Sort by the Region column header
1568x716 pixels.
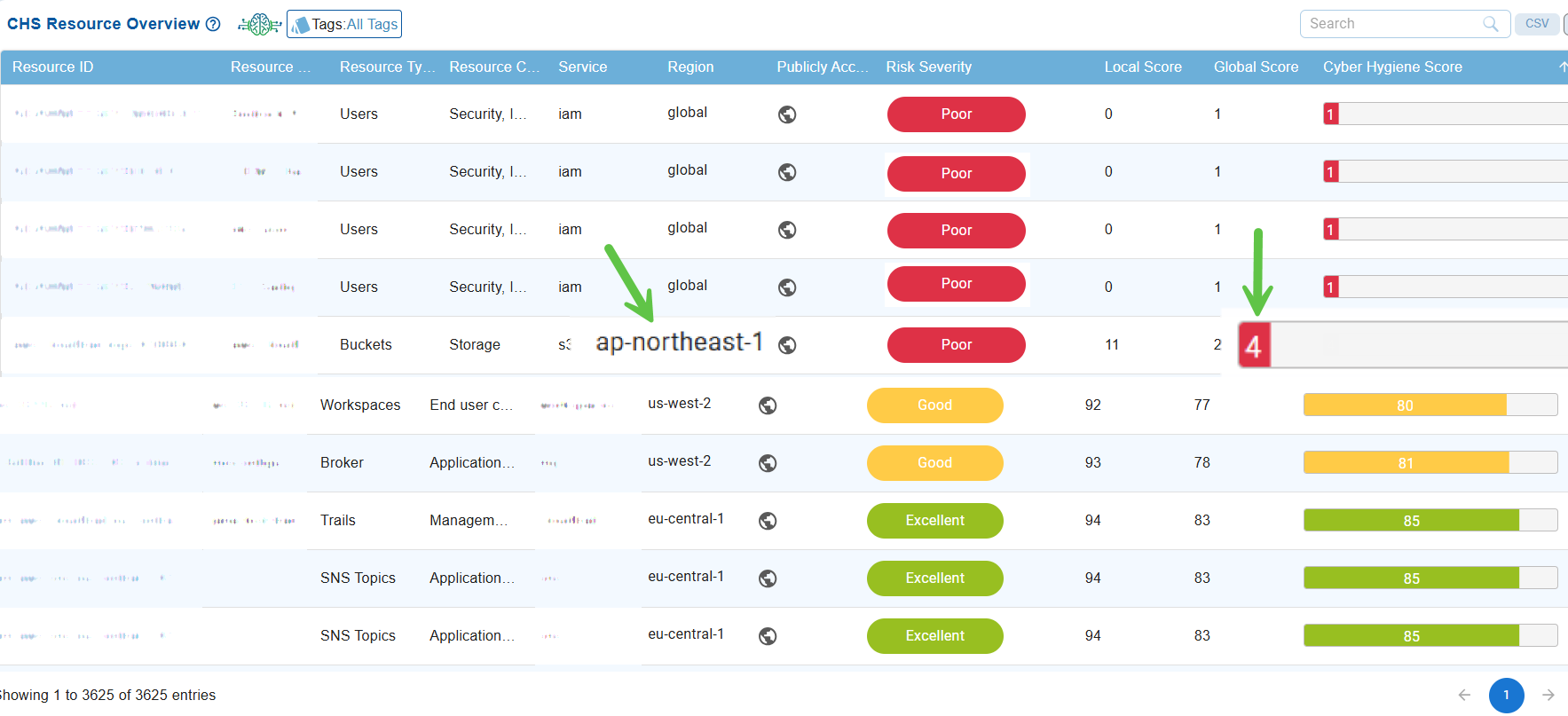click(690, 67)
